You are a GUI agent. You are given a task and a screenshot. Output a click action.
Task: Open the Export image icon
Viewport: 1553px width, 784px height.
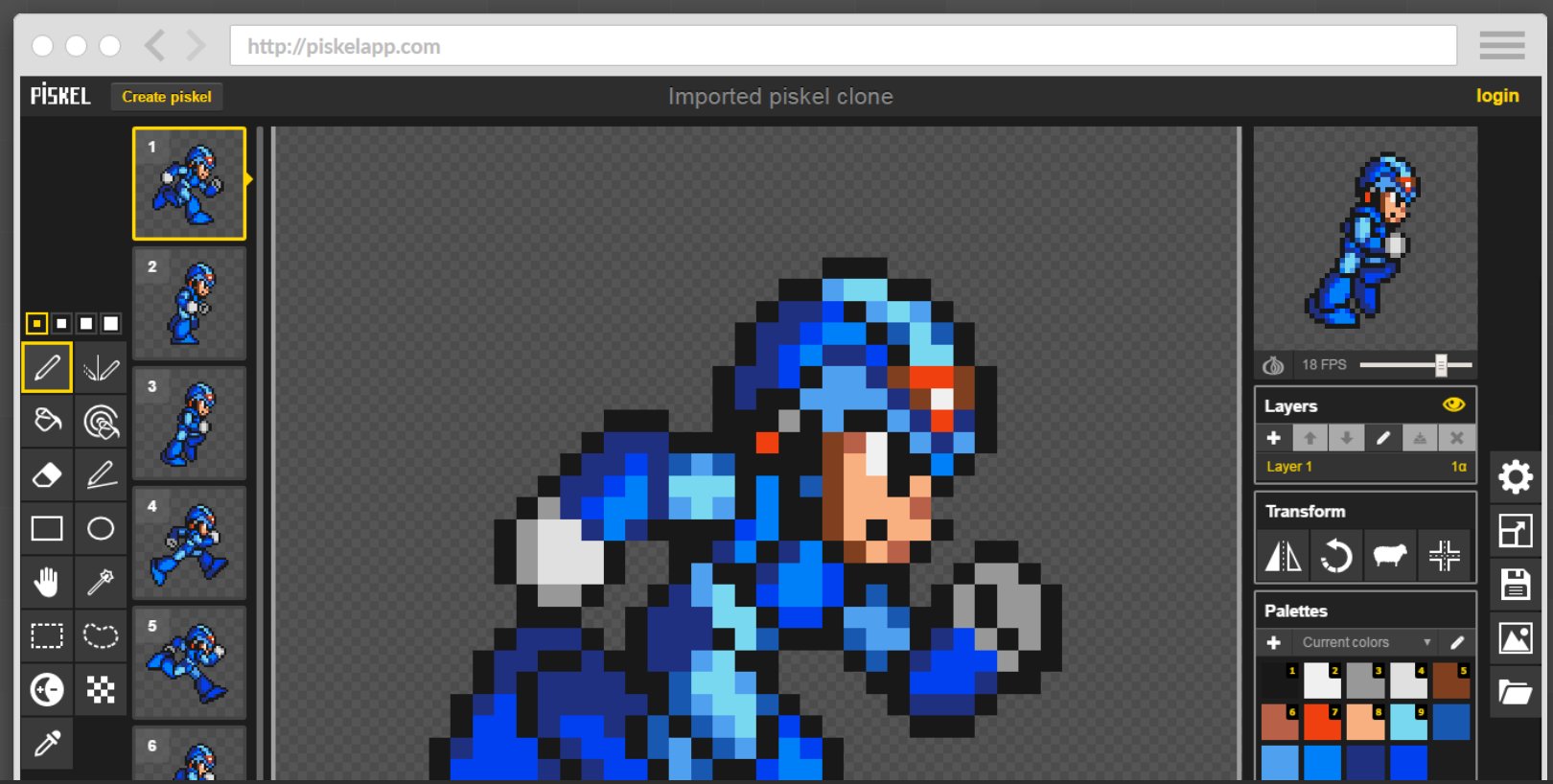coord(1516,637)
